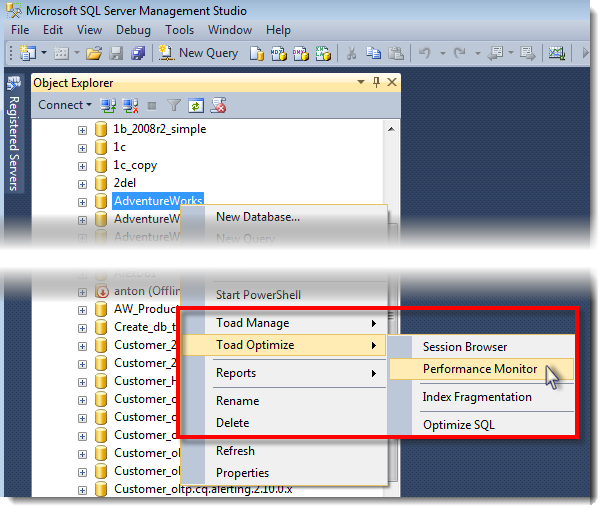Image resolution: width=605 pixels, height=512 pixels.
Task: Open the Tools menu
Action: pos(179,30)
